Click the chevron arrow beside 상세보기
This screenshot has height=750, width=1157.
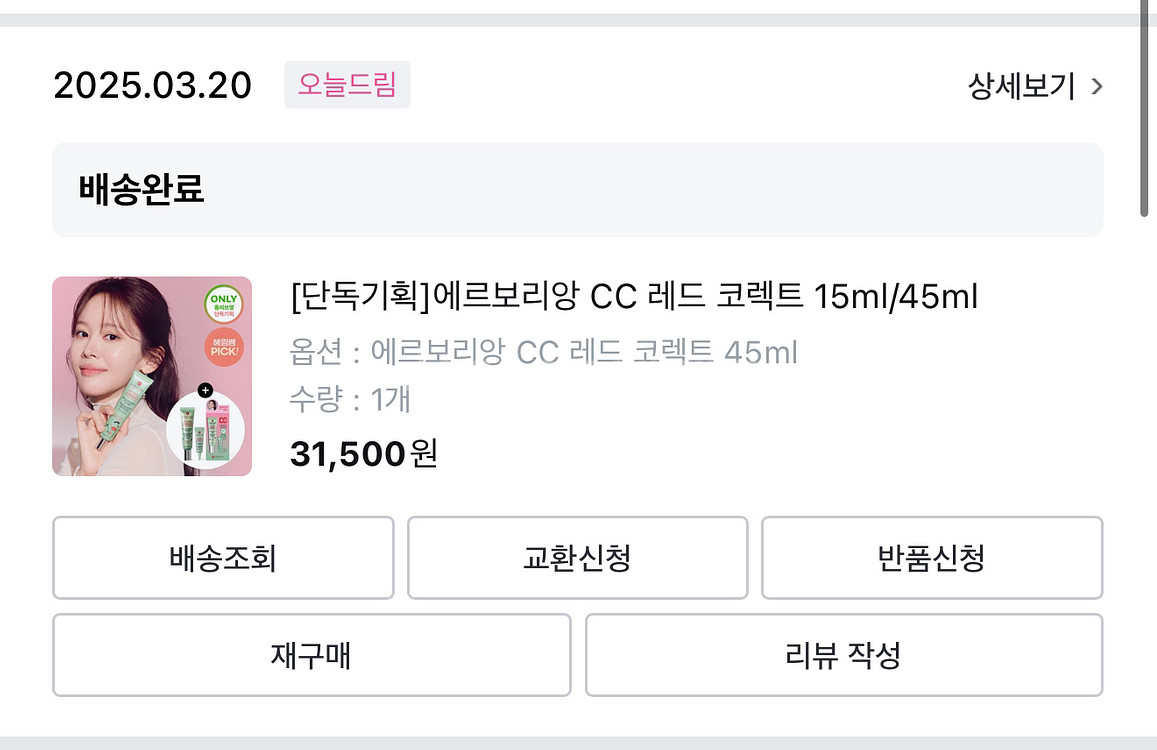(x=1097, y=87)
